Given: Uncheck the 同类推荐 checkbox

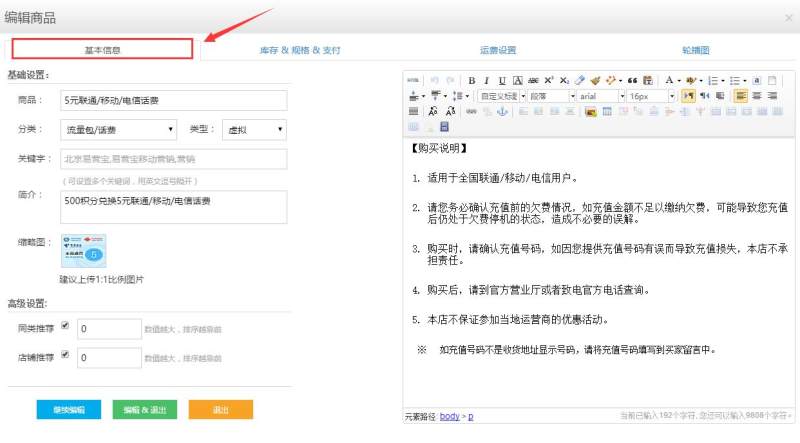Looking at the screenshot, I should (x=65, y=325).
